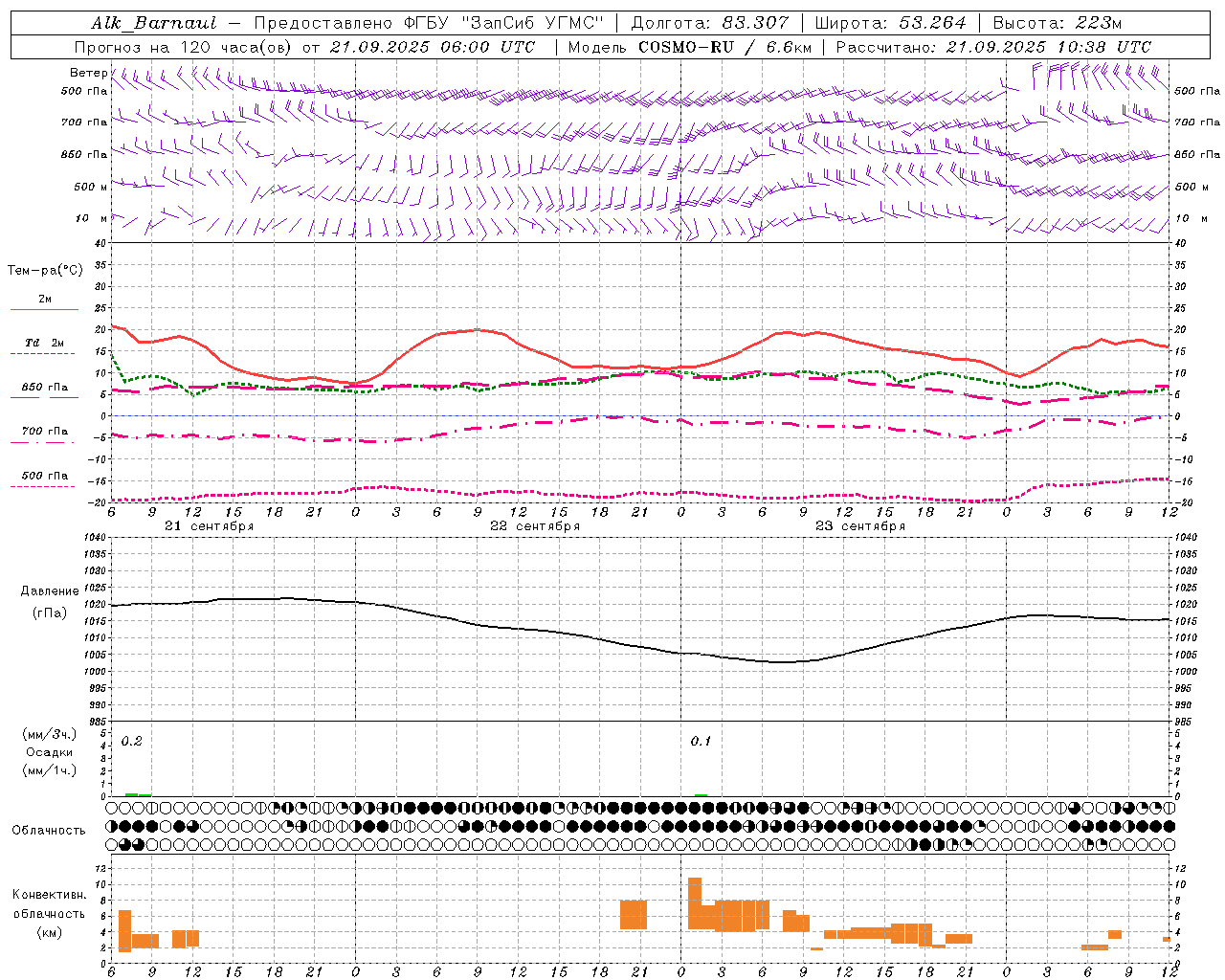Image resolution: width=1225 pixels, height=980 pixels.
Task: Click the right 10 м wind level label
Action: pyautogui.click(x=1191, y=218)
